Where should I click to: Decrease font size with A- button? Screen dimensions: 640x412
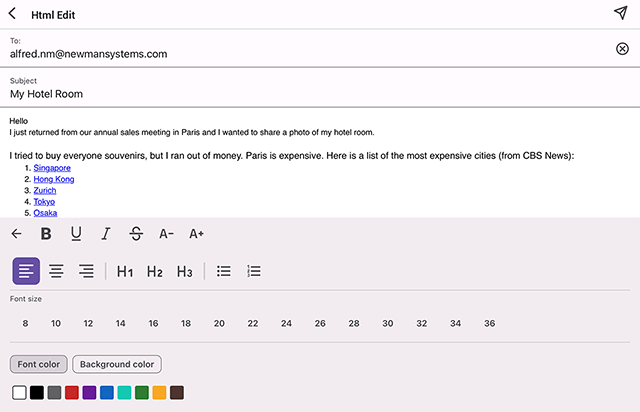pyautogui.click(x=166, y=233)
